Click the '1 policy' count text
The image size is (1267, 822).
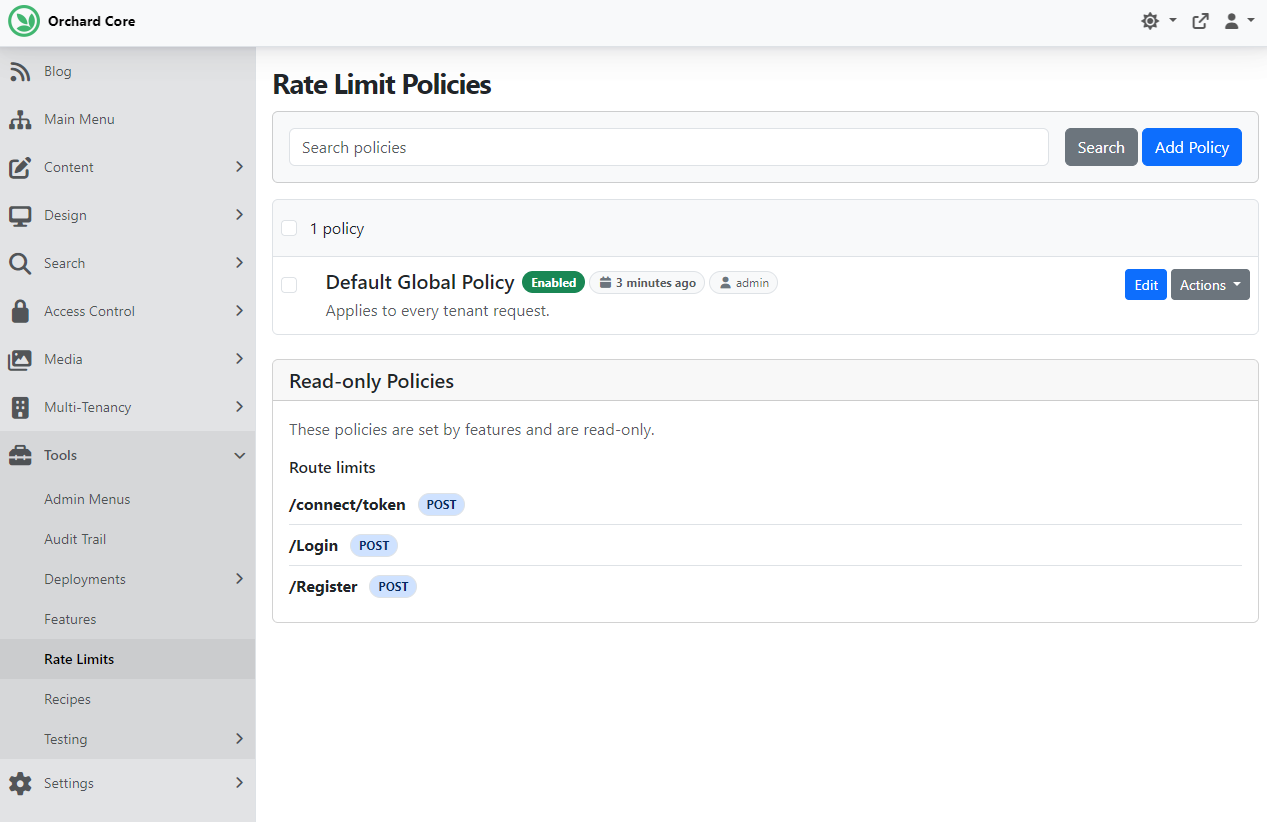(337, 229)
